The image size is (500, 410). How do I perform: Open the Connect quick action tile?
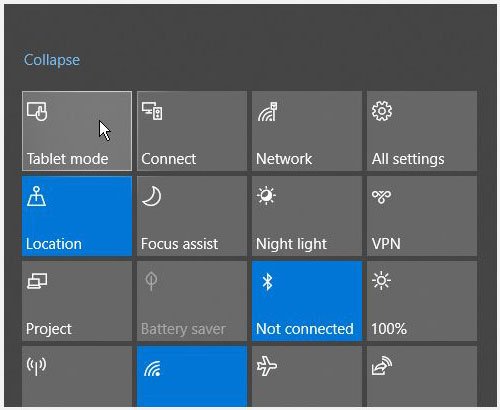coord(192,131)
